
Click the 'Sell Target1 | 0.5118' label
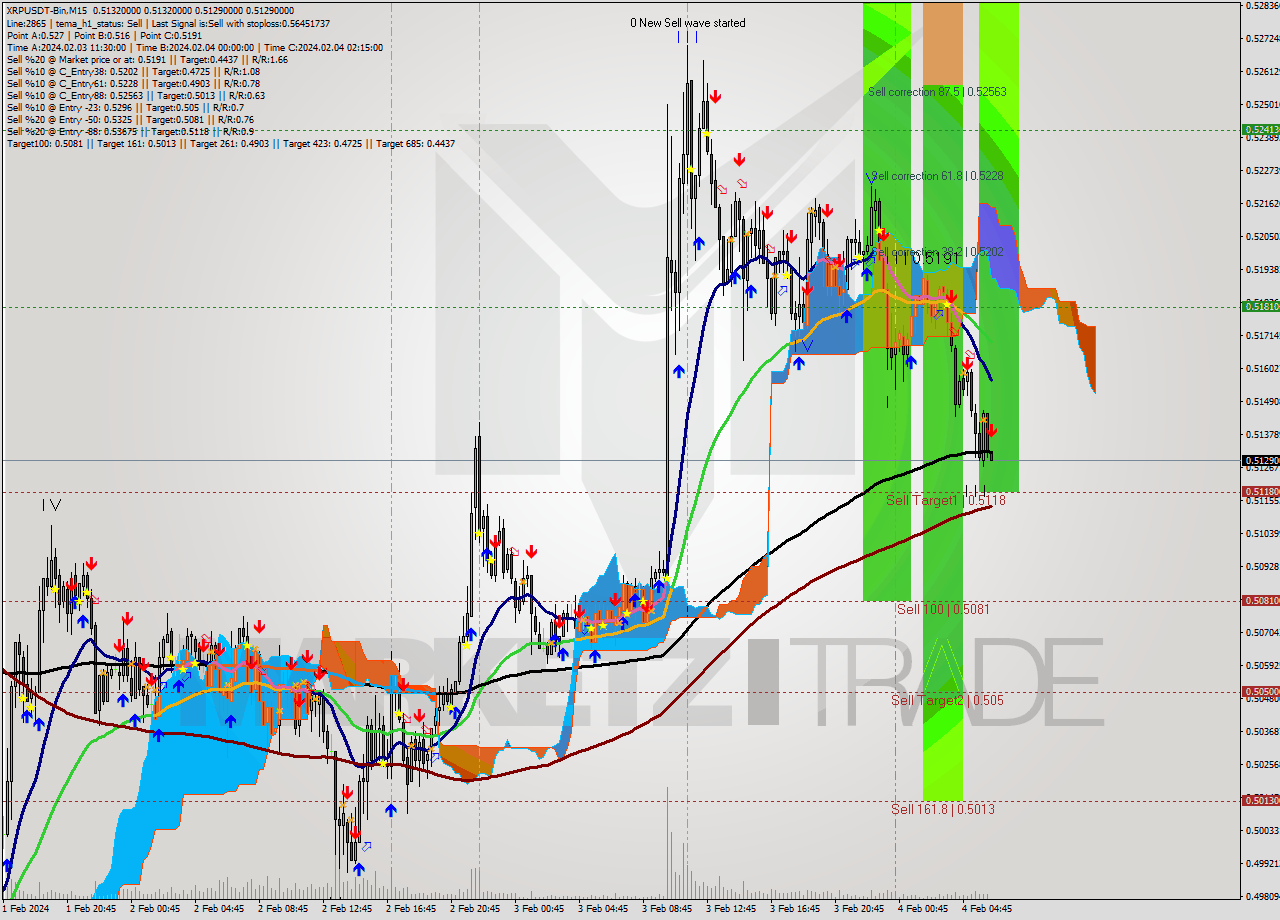click(946, 499)
